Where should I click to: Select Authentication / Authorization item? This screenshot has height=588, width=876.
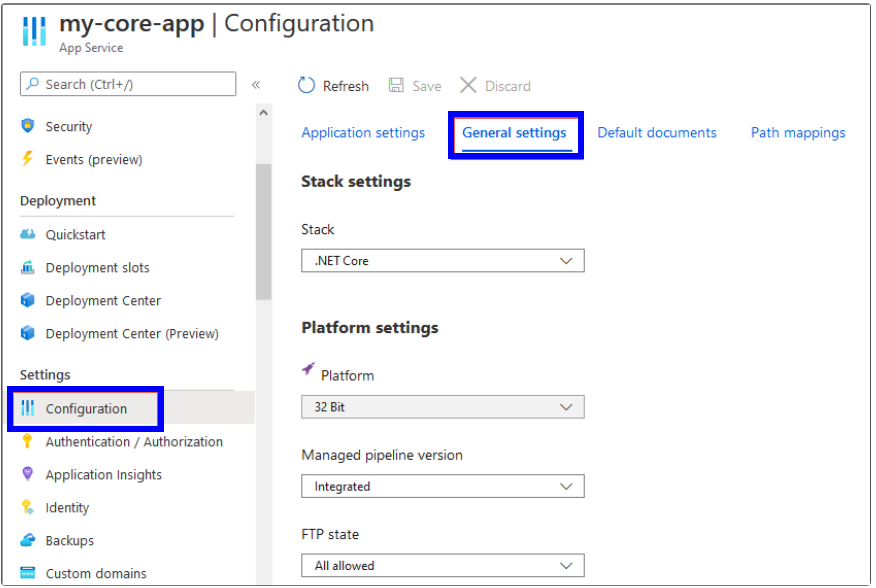(132, 442)
